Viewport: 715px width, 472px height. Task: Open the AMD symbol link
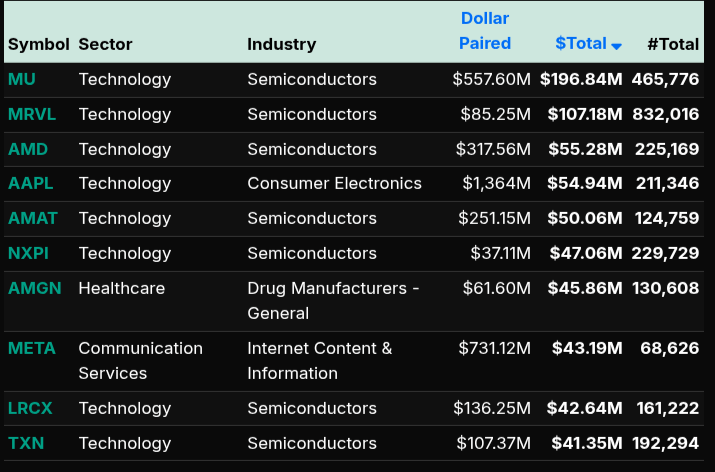pos(28,149)
